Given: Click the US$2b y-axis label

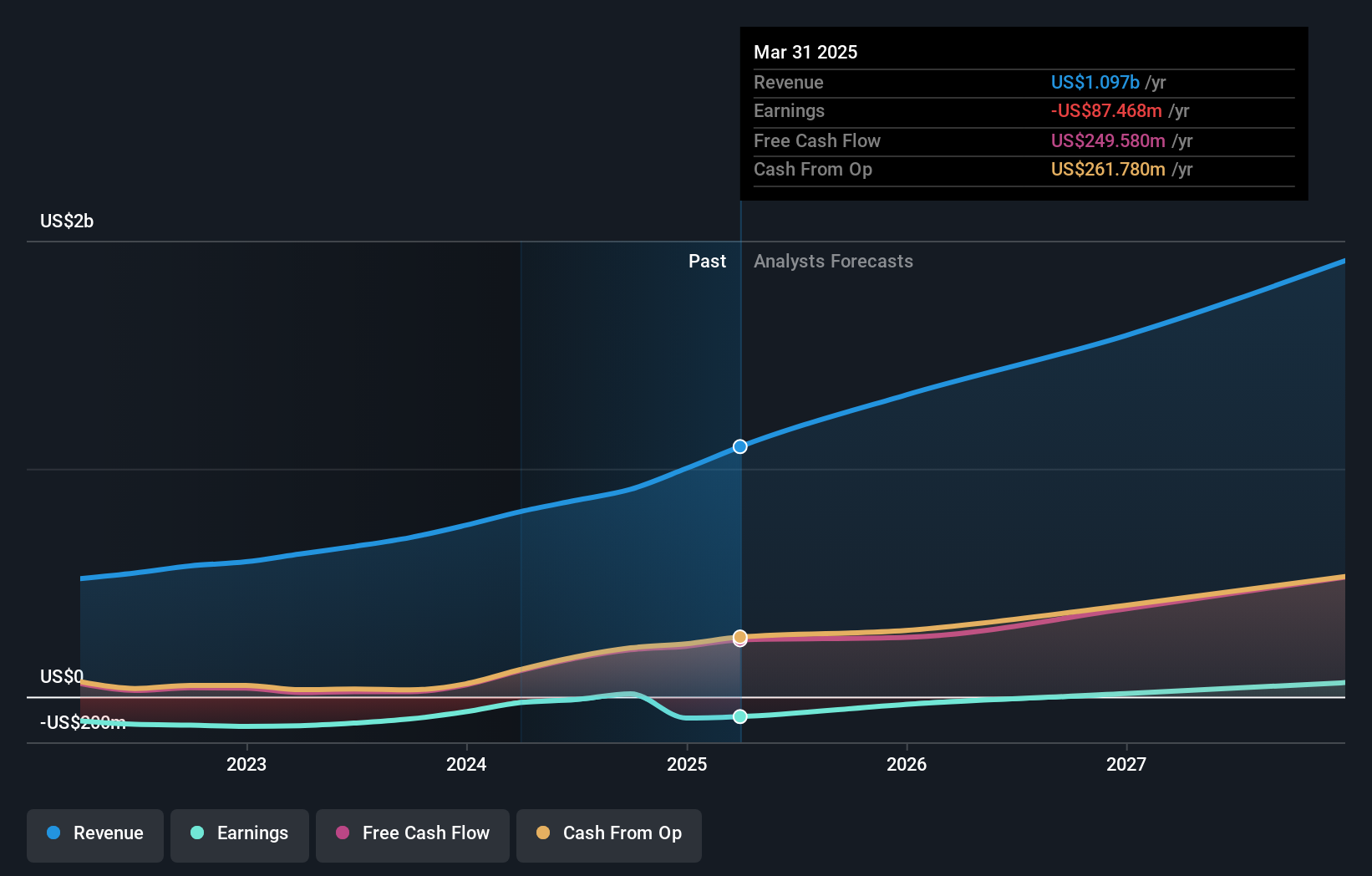Looking at the screenshot, I should [x=67, y=221].
